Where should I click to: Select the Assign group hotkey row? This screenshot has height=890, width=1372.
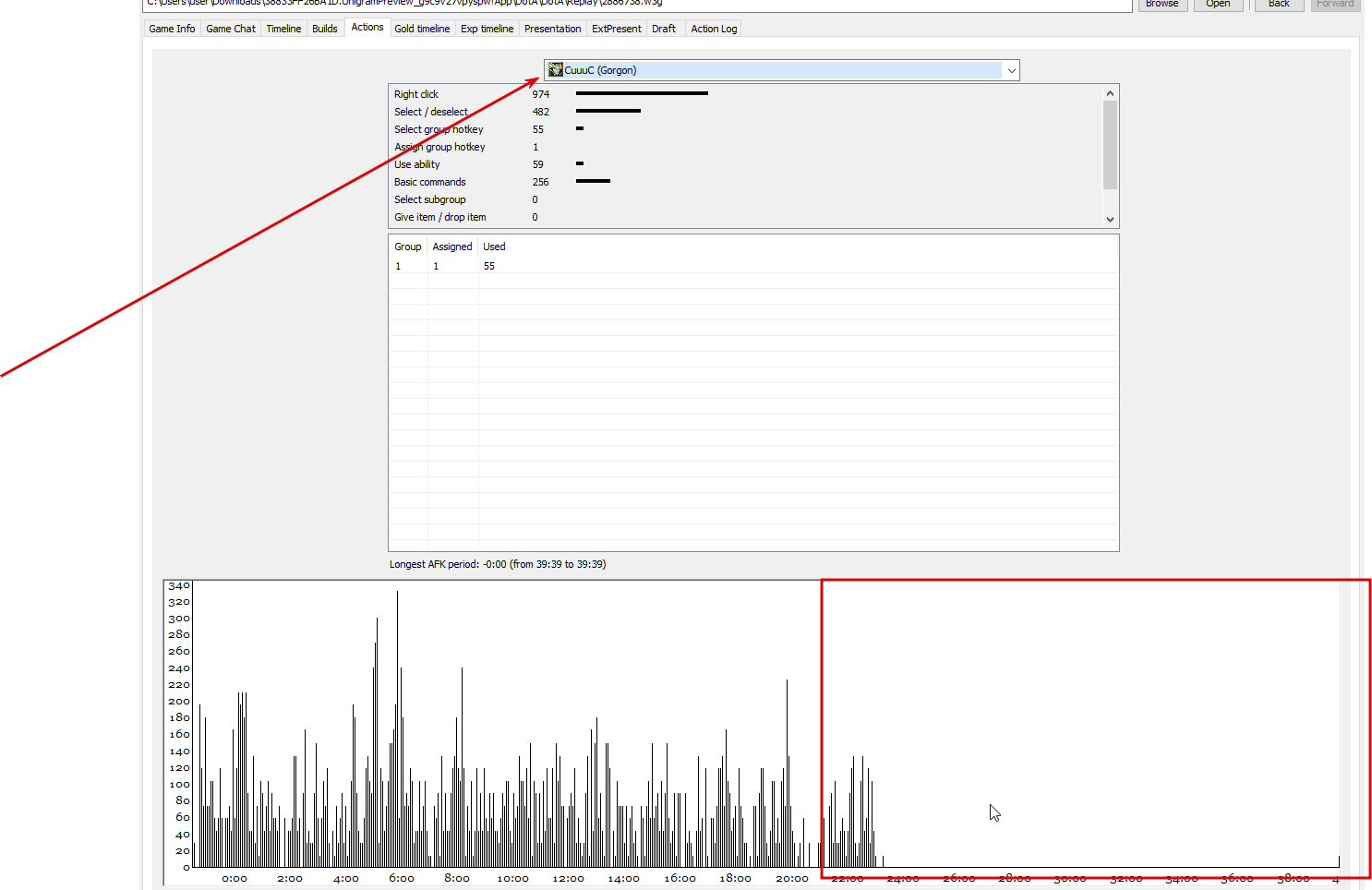[x=746, y=147]
